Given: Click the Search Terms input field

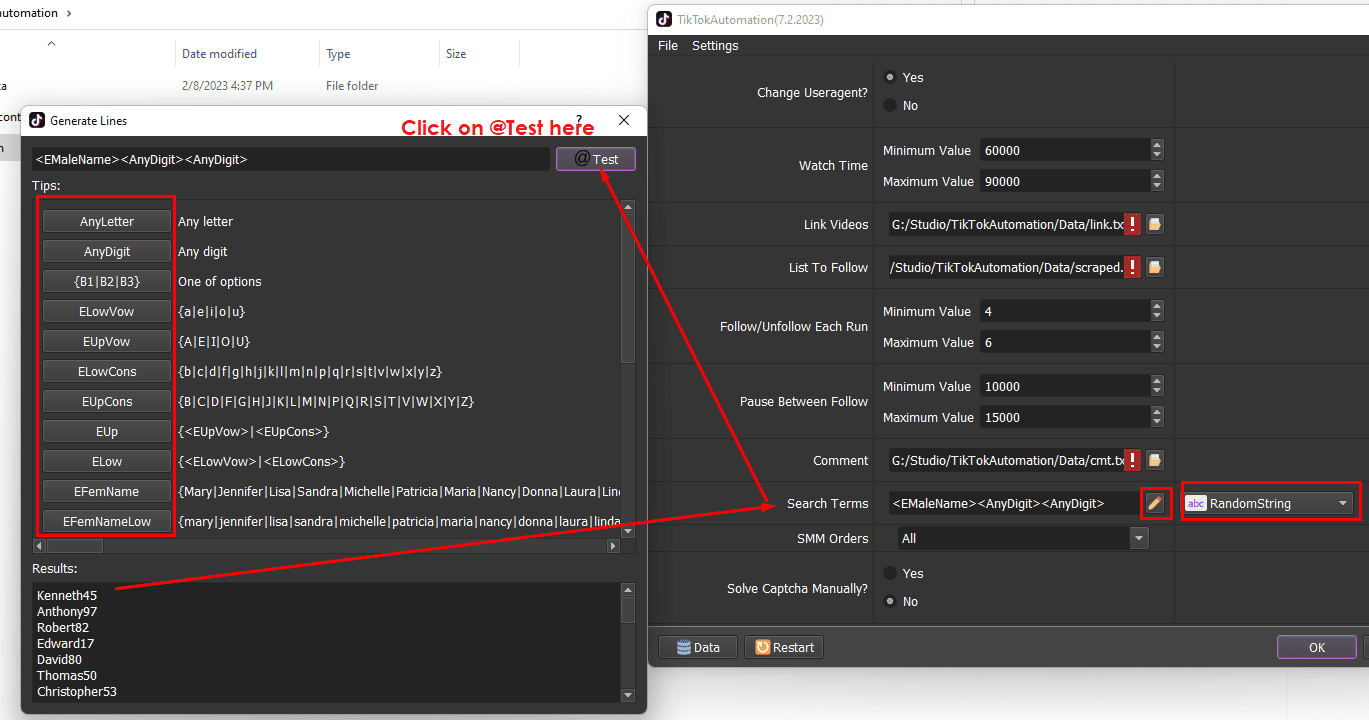Looking at the screenshot, I should click(x=1013, y=503).
